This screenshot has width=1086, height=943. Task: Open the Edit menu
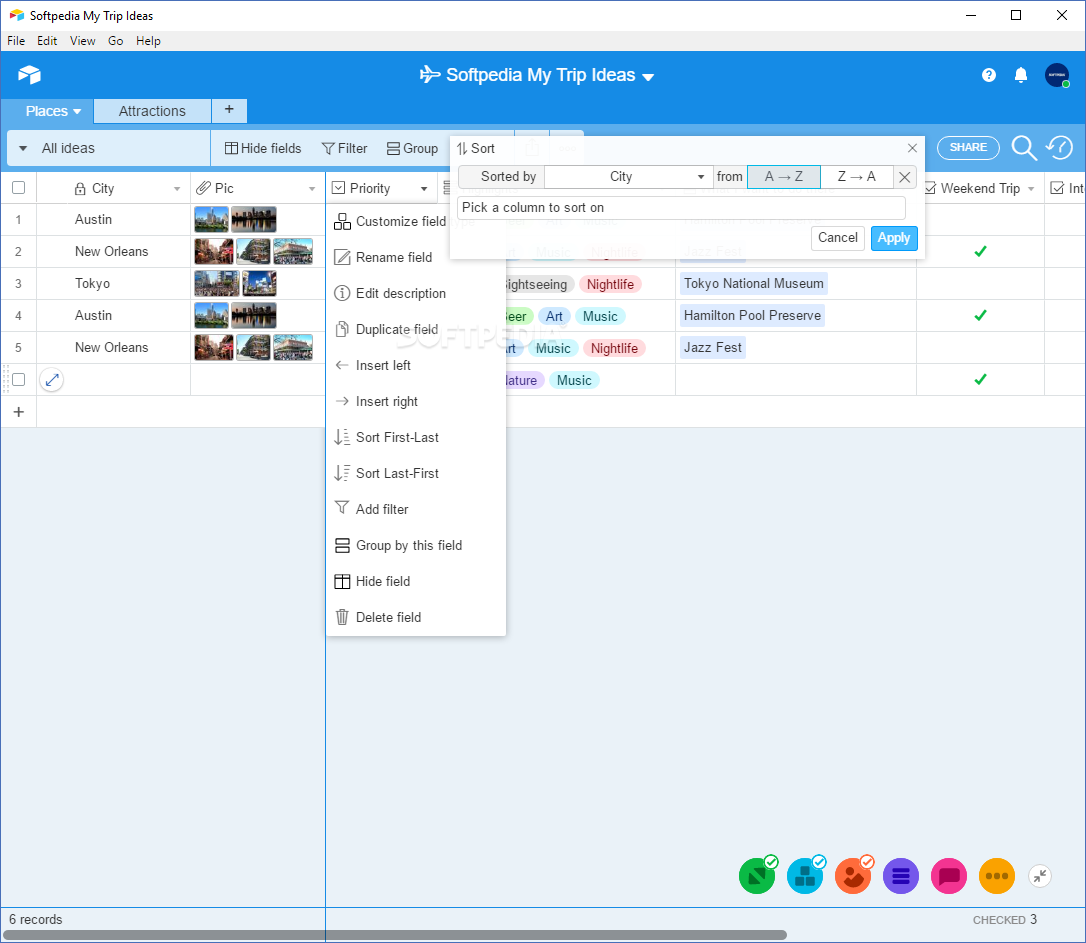click(47, 41)
